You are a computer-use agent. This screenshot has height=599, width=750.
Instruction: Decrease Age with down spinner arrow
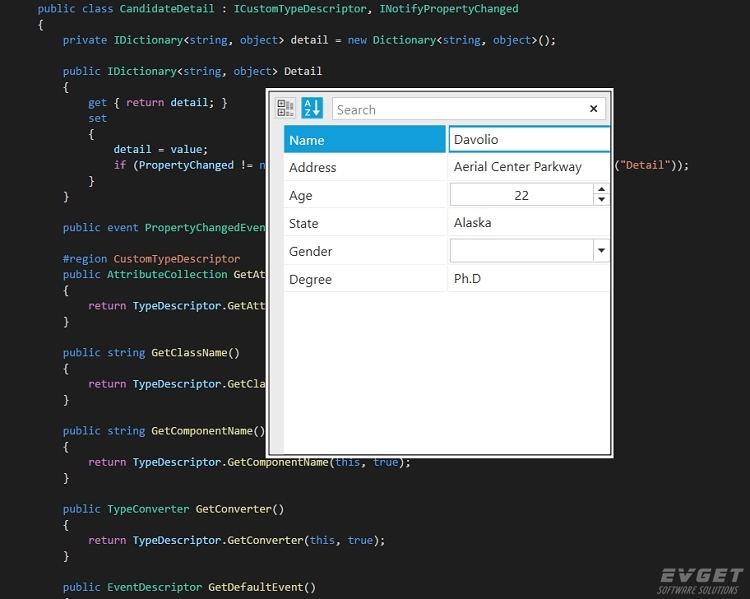point(601,200)
